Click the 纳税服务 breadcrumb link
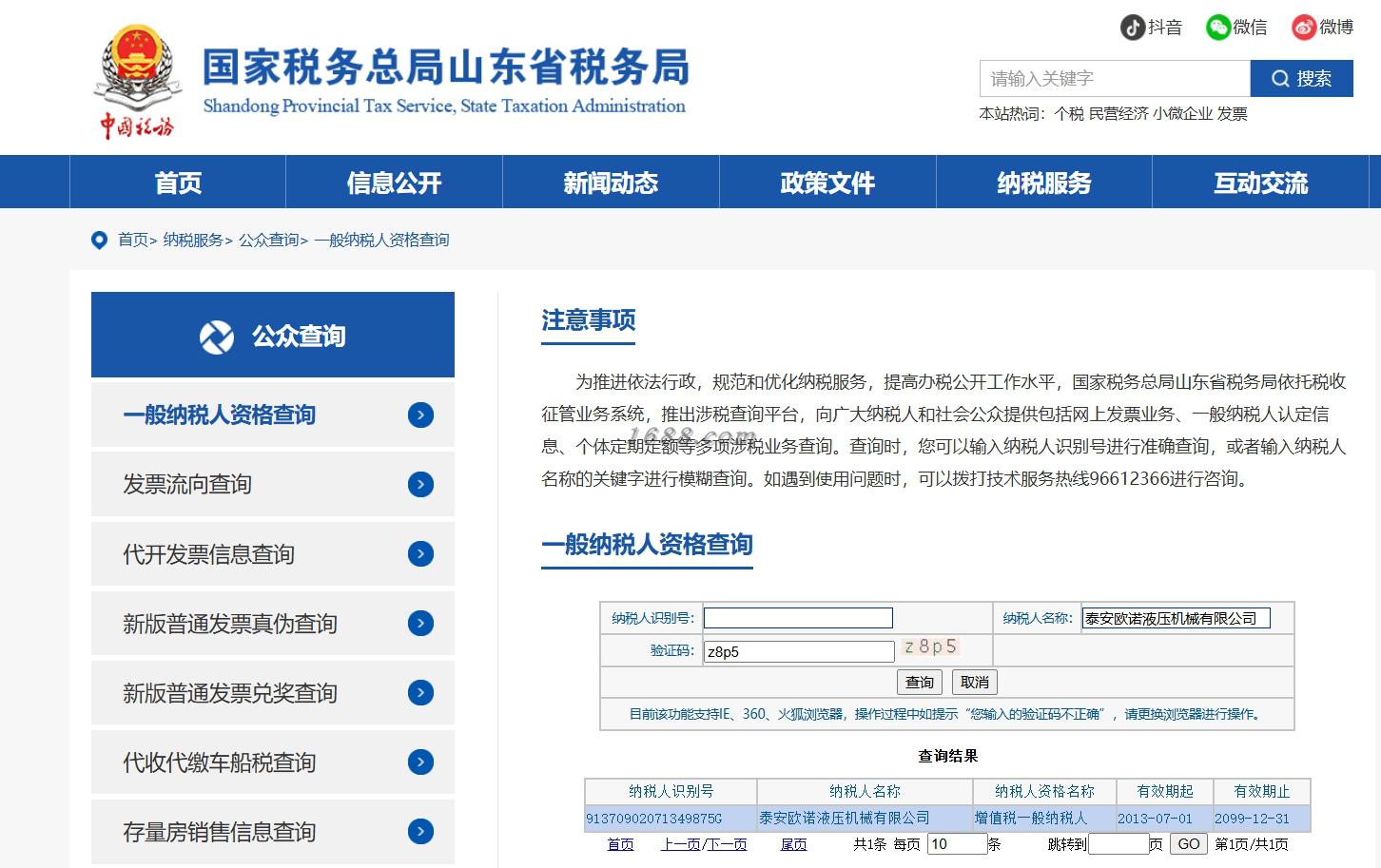 point(193,241)
